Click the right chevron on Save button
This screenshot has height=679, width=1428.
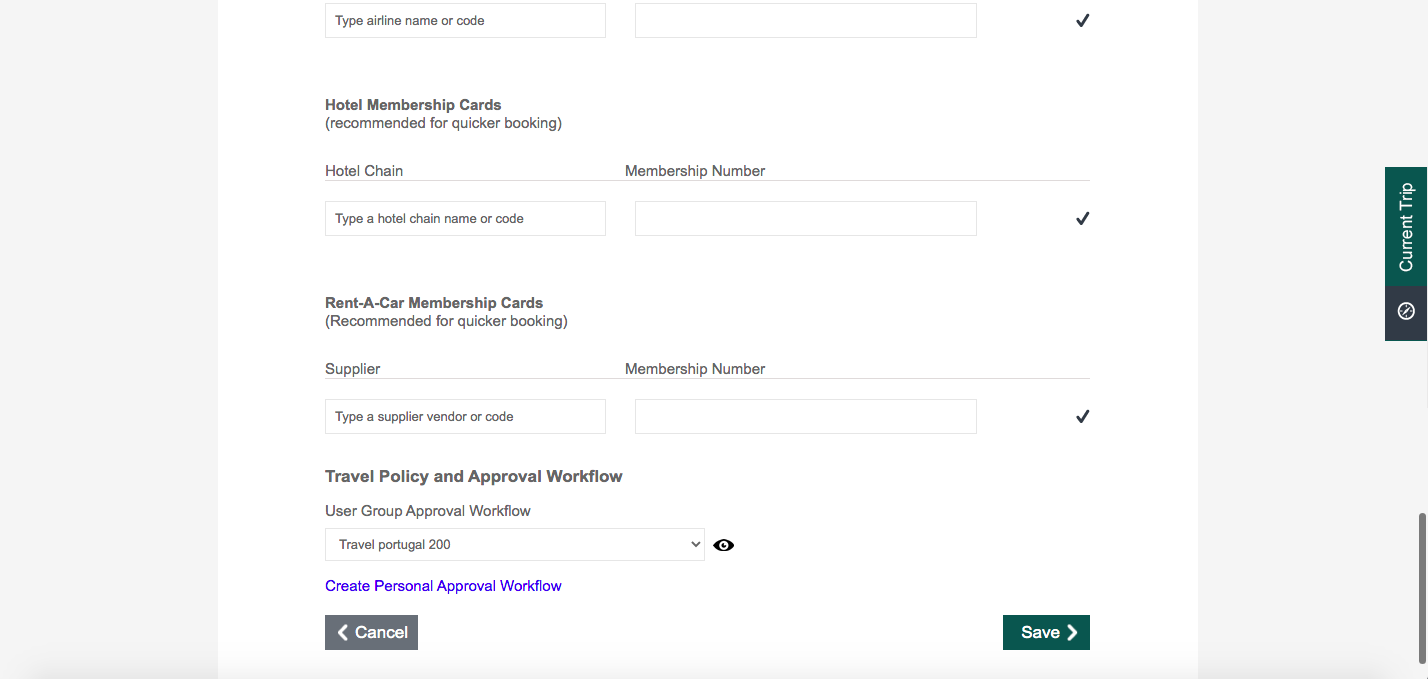(x=1072, y=632)
